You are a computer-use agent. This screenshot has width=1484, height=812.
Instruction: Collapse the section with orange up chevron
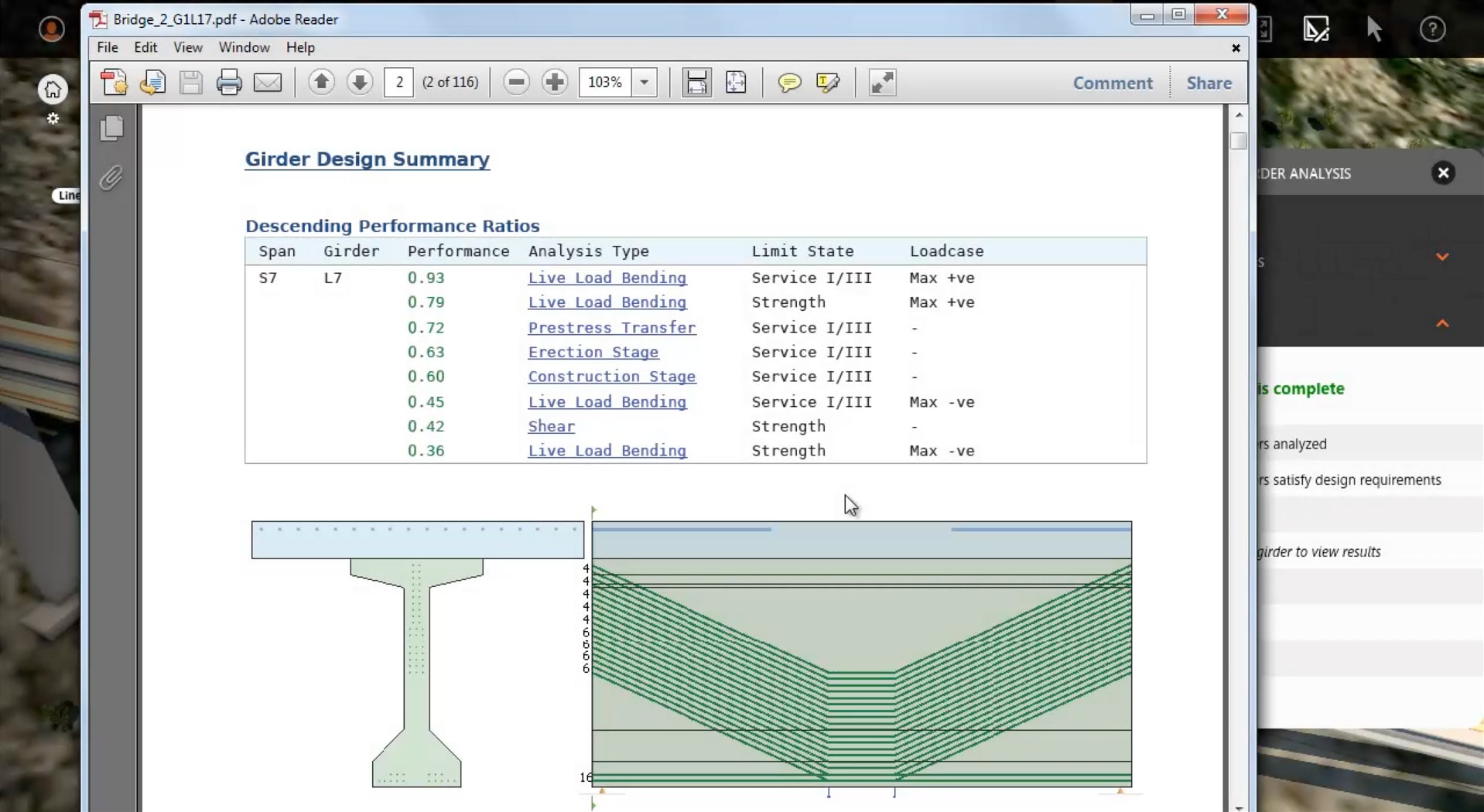pos(1441,323)
